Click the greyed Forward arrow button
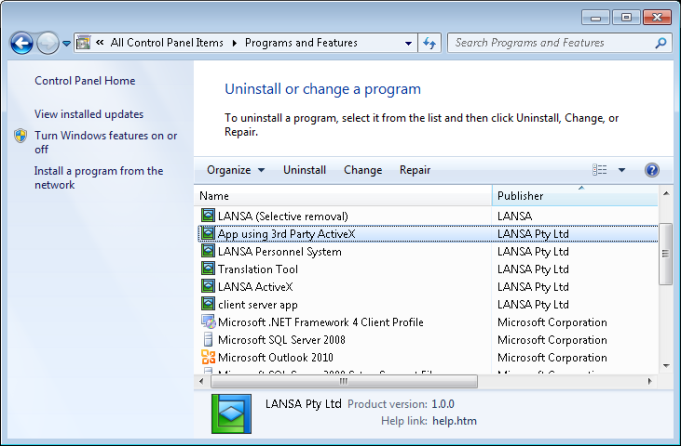The height and width of the screenshot is (446, 681). pyautogui.click(x=47, y=43)
